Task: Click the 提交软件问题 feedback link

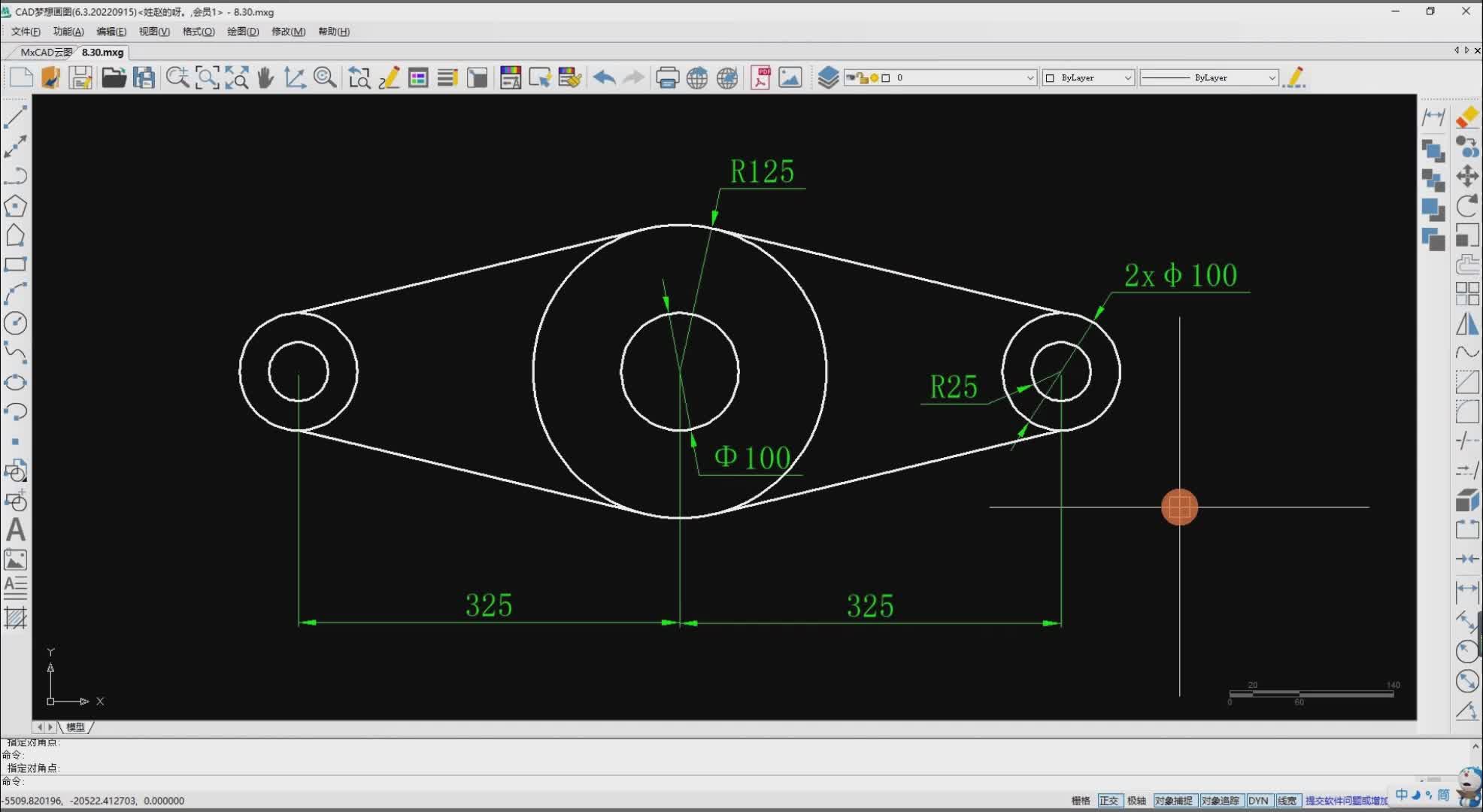Action: tap(1345, 801)
